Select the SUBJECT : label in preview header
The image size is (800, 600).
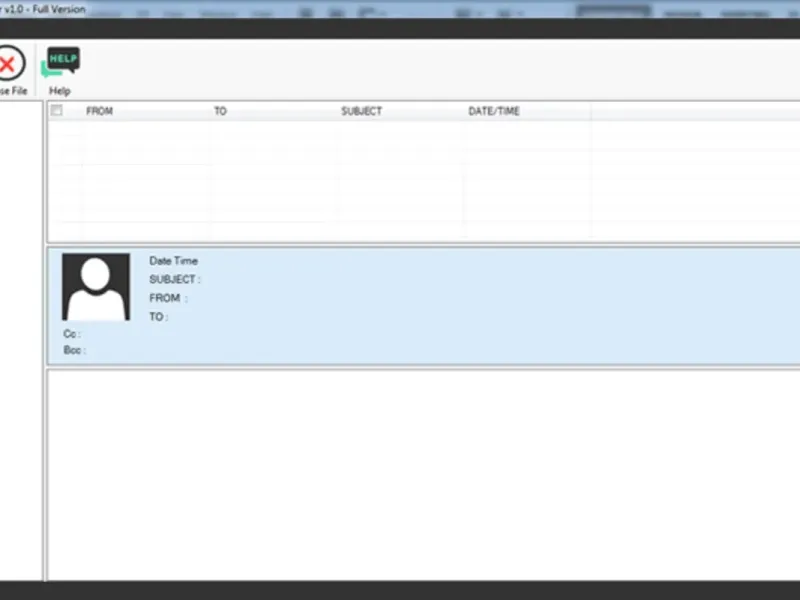pyautogui.click(x=175, y=279)
